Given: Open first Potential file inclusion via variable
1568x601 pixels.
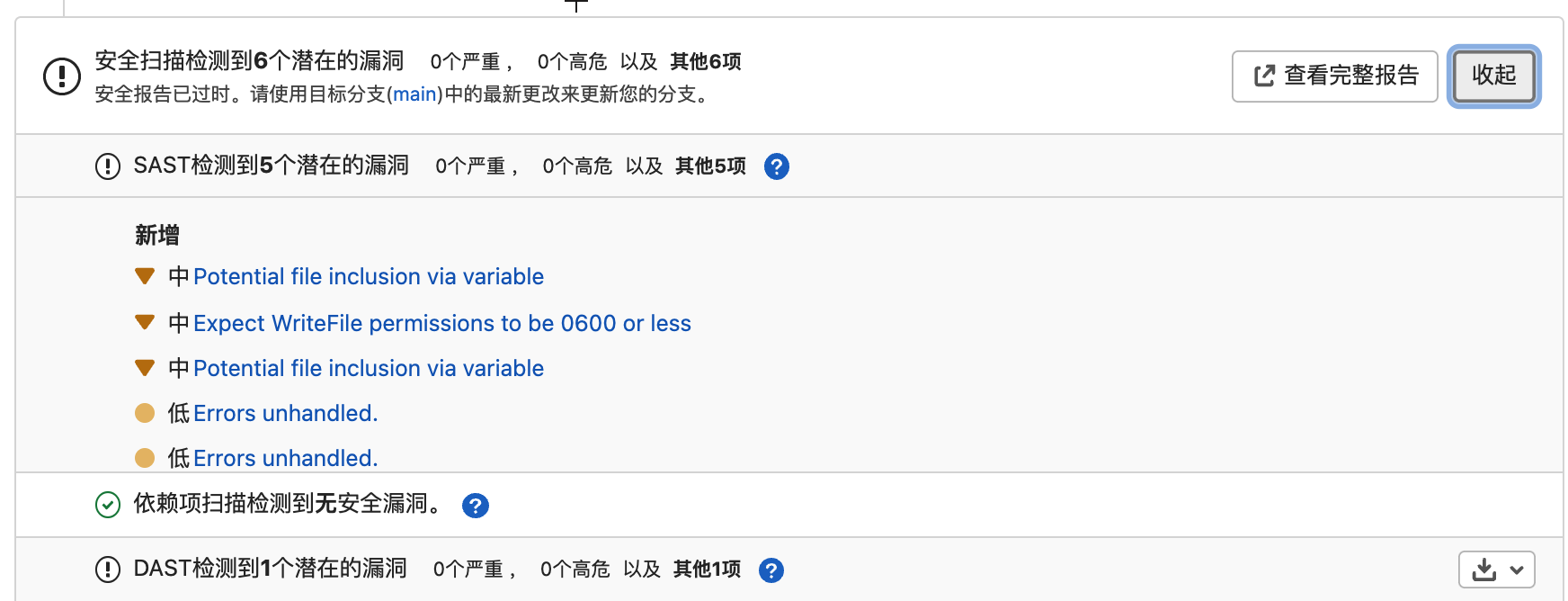Looking at the screenshot, I should click(368, 277).
